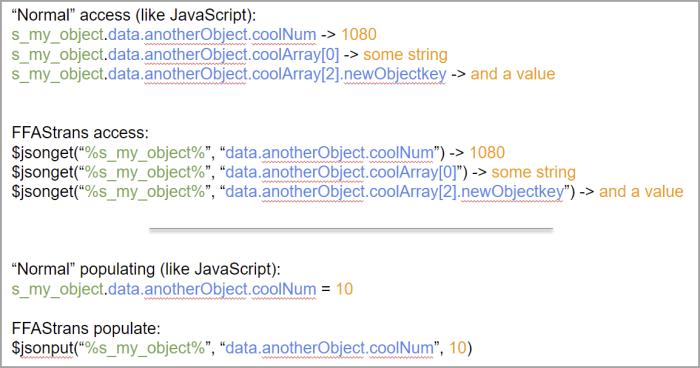Click the orange 1080 after $jsonget
Viewport: 700px width, 368px height.
(x=487, y=153)
